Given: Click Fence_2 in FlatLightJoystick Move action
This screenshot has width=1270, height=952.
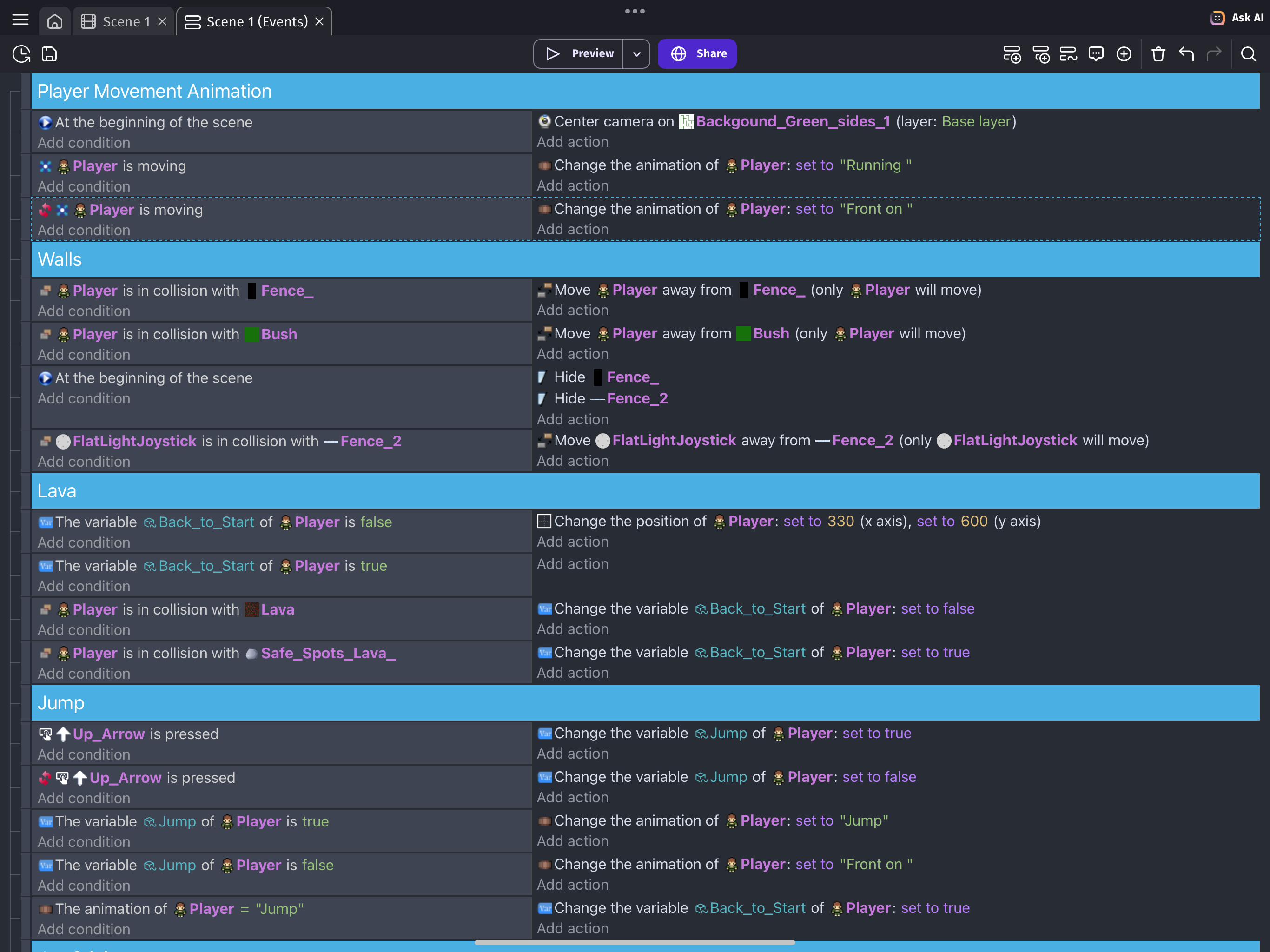Looking at the screenshot, I should [862, 440].
